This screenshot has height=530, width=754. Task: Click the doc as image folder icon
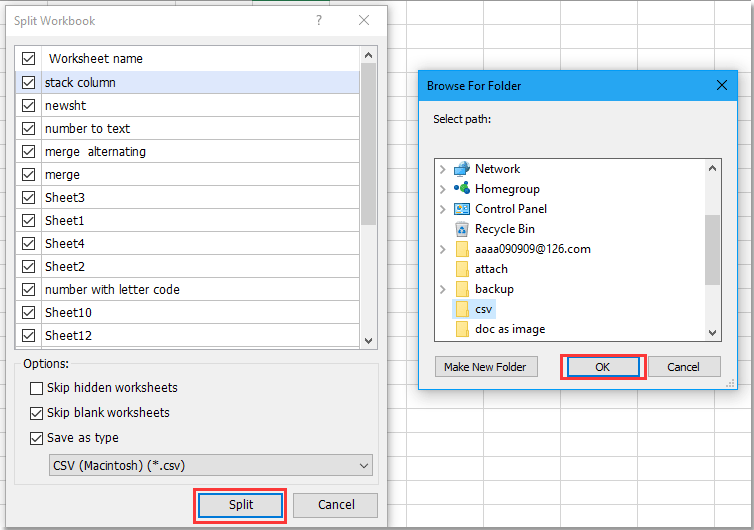click(x=462, y=329)
